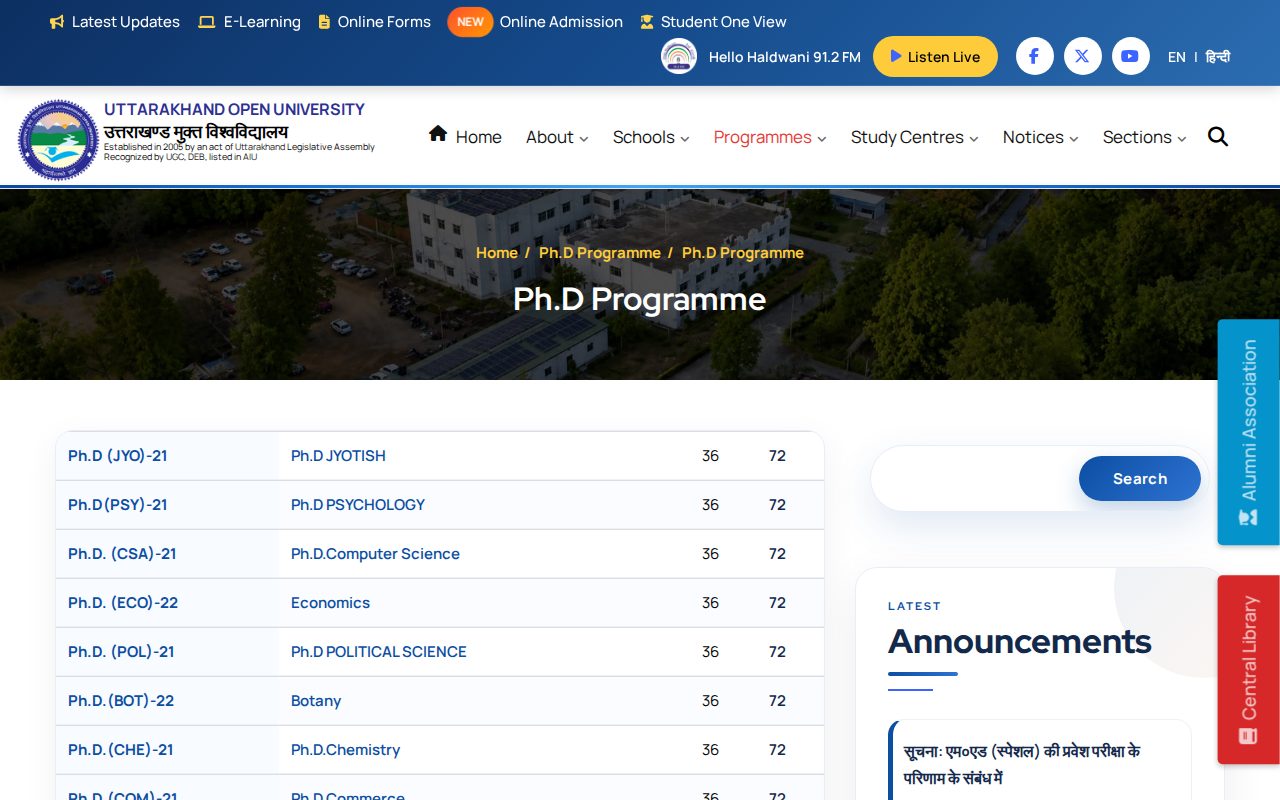
Task: Click the blue Search button
Action: pyautogui.click(x=1140, y=478)
